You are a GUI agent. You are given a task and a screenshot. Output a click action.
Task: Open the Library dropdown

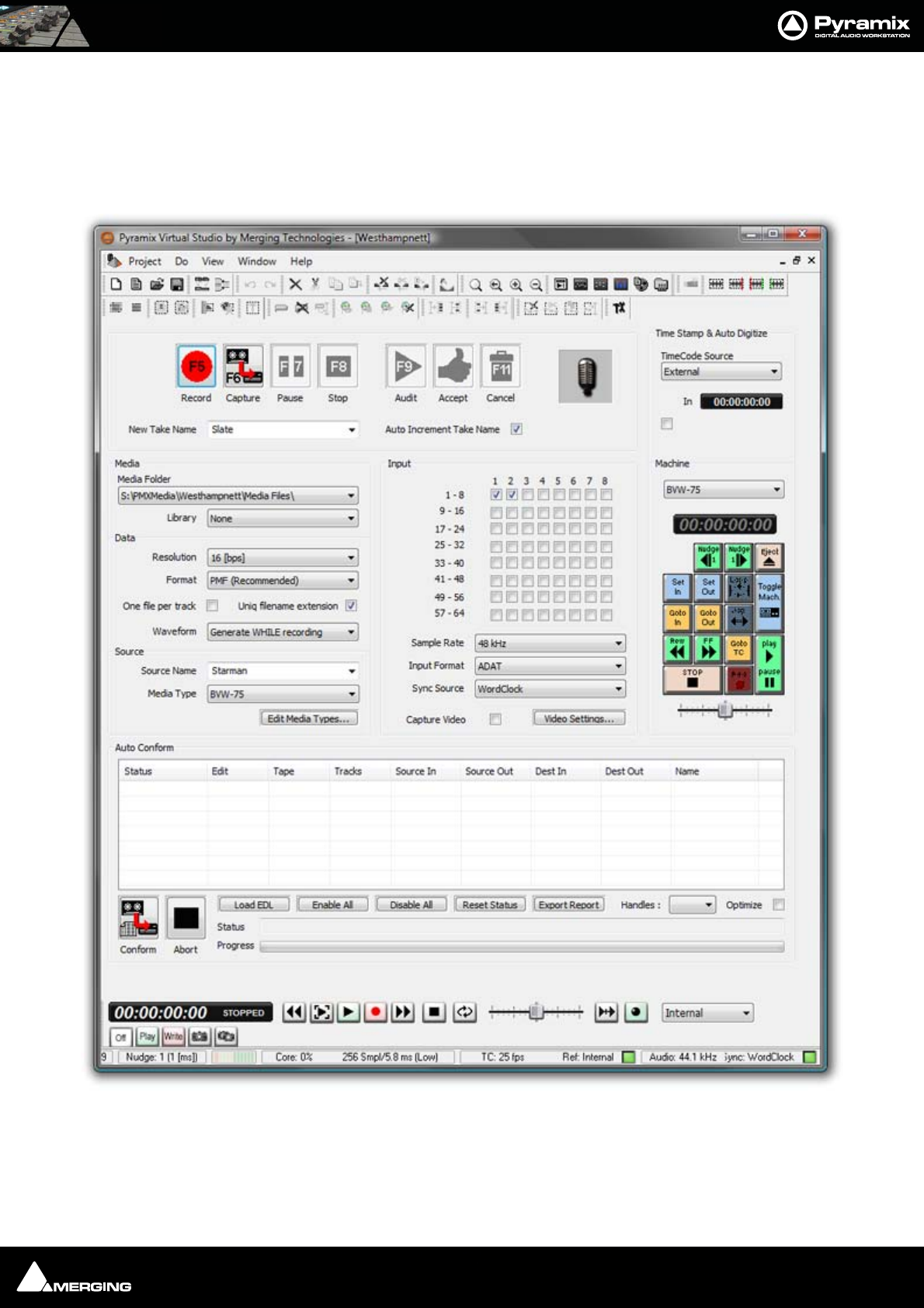[351, 518]
